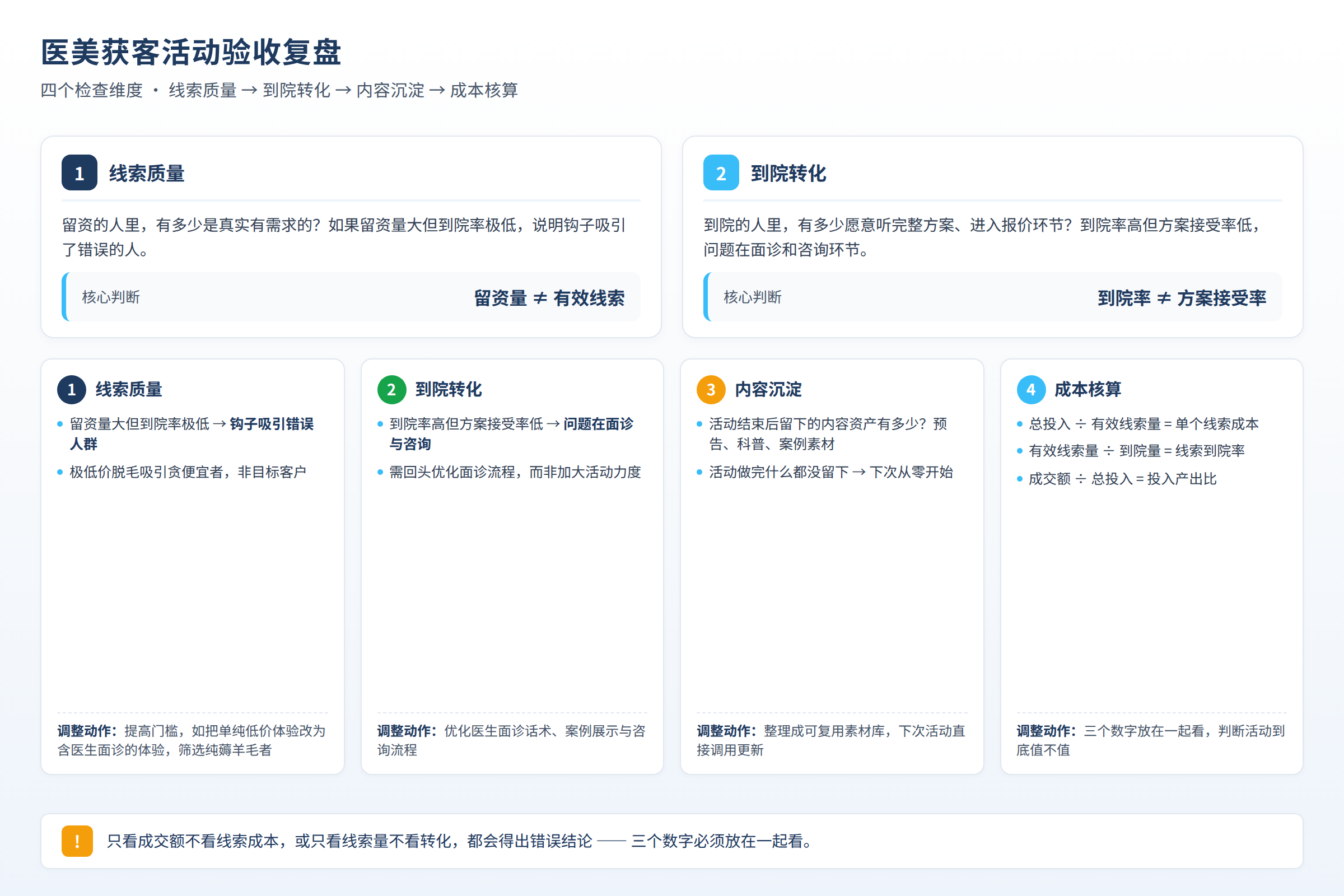Click 核心判断 label in 线索质量 card
The width and height of the screenshot is (1344, 896).
(x=111, y=297)
